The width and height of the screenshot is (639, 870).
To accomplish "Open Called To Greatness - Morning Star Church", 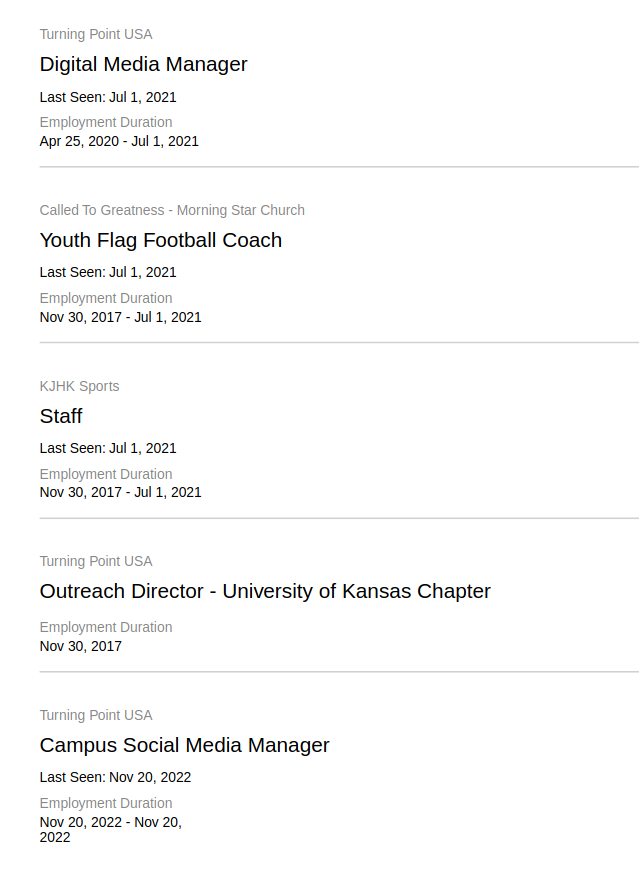I will (172, 210).
